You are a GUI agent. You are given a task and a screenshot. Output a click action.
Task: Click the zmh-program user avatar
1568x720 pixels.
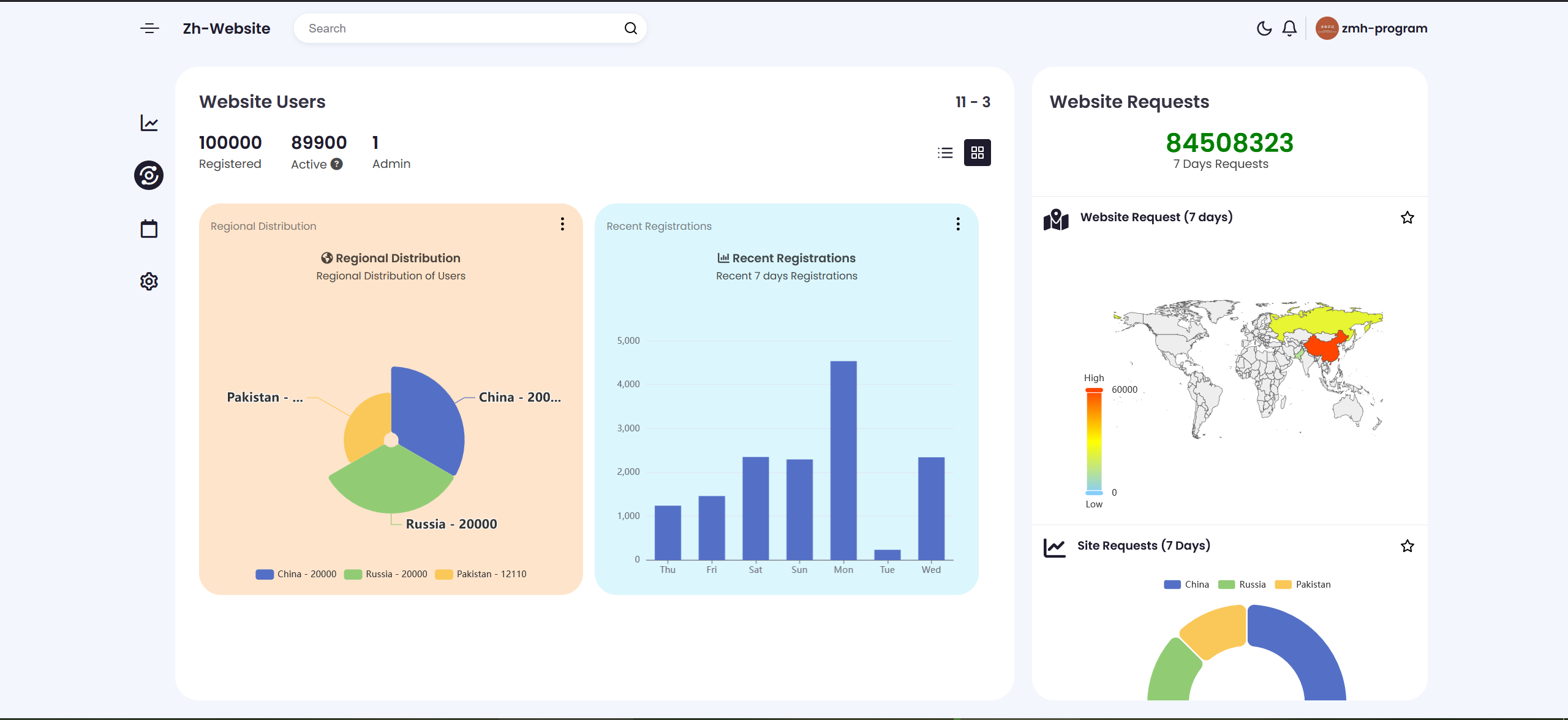1327,29
